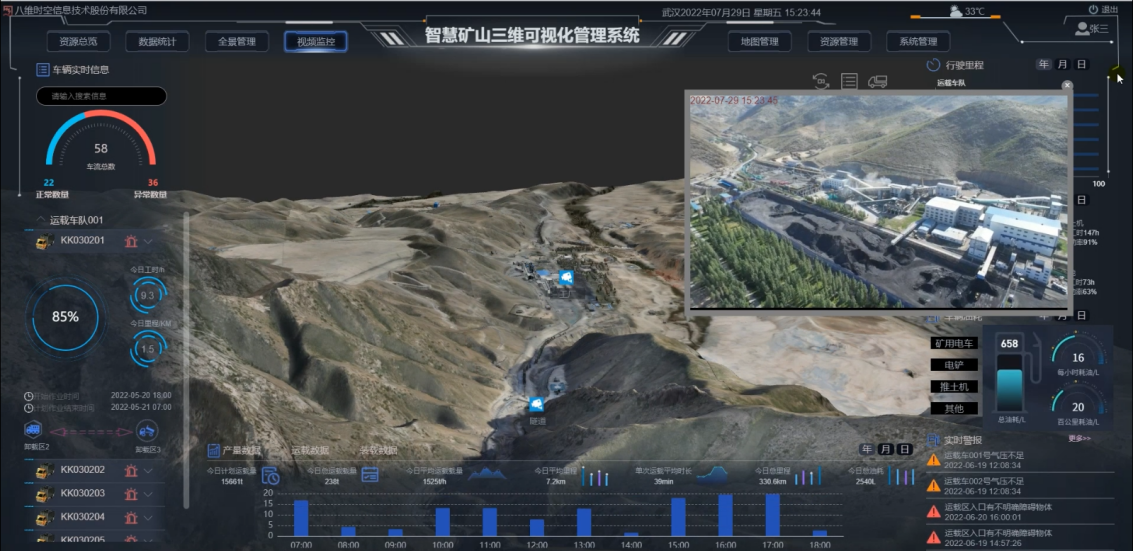The image size is (1133, 551).
Task: Click the 卸载区2 truck icon
Action: [33, 430]
